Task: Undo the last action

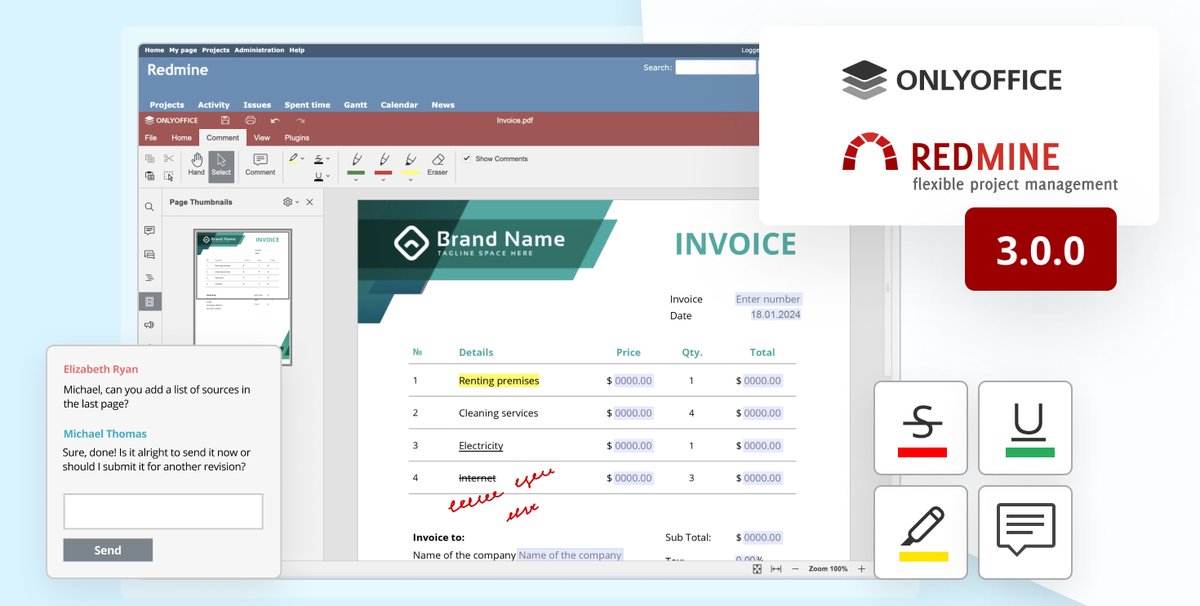Action: 275,120
